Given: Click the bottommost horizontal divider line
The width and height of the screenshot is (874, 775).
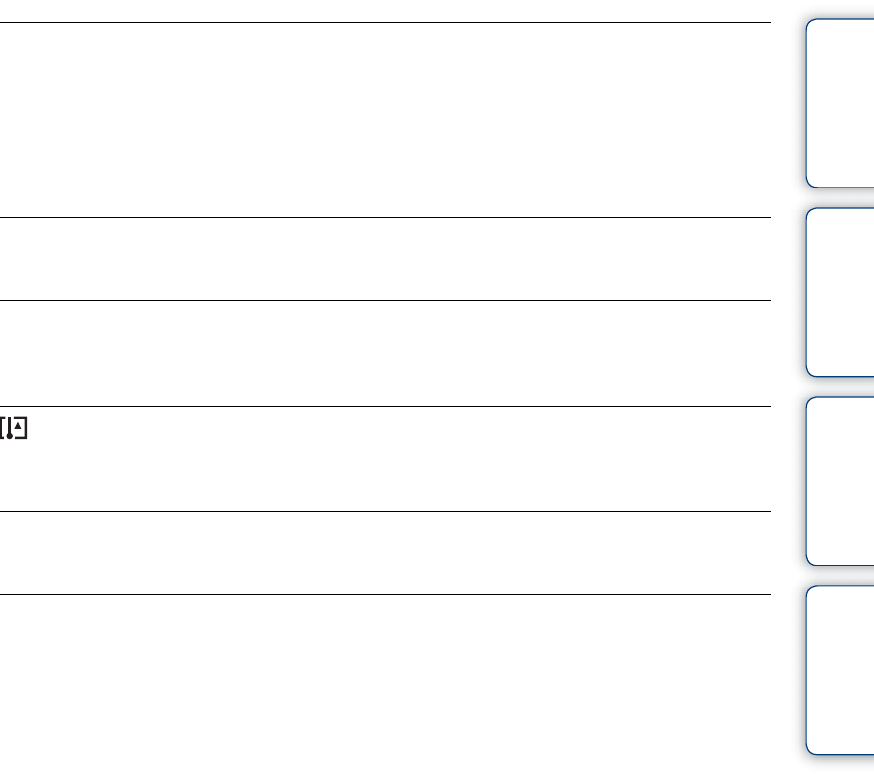Looking at the screenshot, I should pos(385,594).
